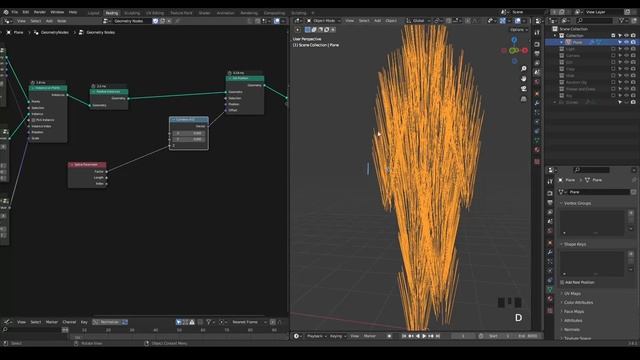Image resolution: width=640 pixels, height=360 pixels.
Task: Select the viewport zoom magnifier icon
Action: pos(524,69)
